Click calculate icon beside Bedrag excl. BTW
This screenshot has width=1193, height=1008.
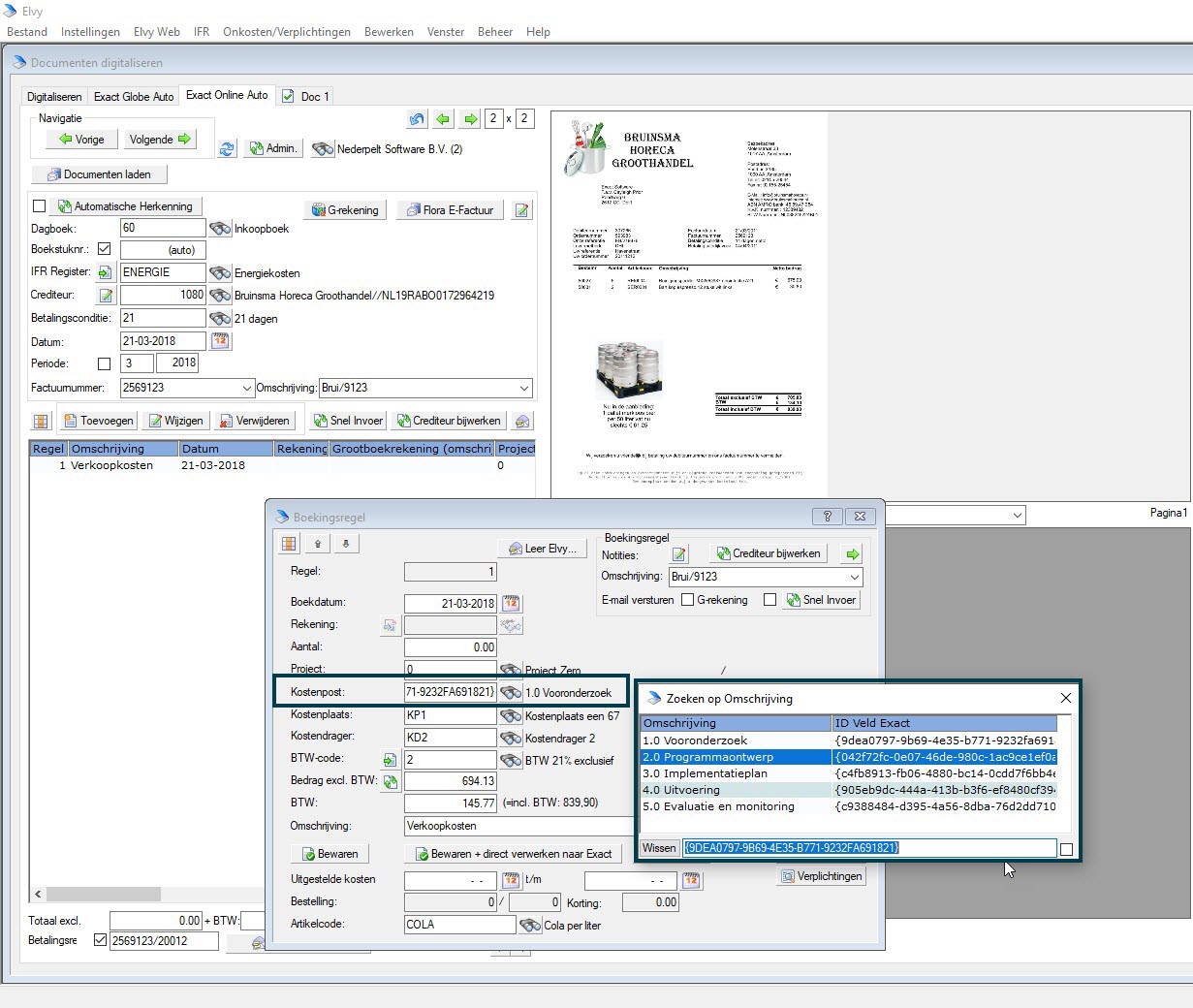point(390,781)
